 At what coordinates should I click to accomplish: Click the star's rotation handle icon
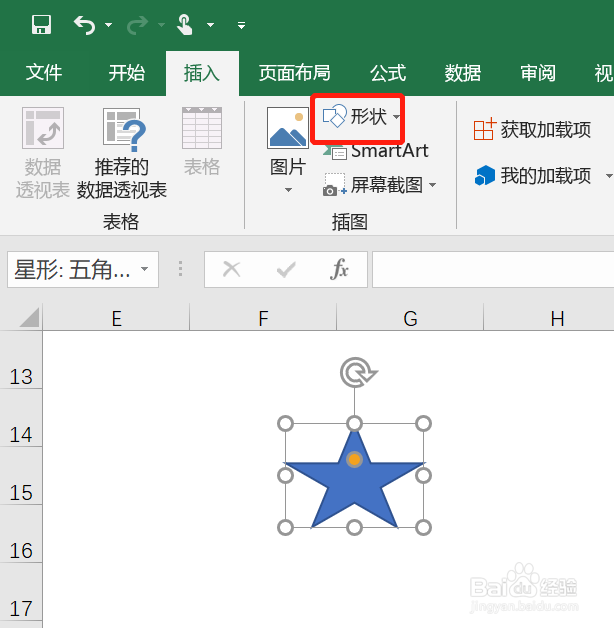click(x=358, y=372)
